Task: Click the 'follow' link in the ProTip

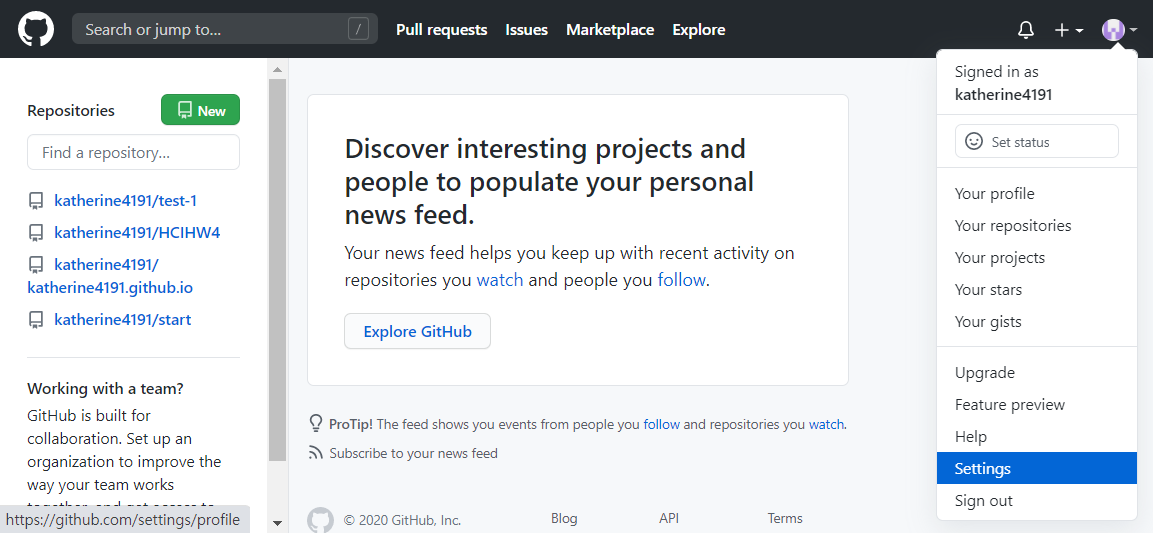Action: pos(662,424)
